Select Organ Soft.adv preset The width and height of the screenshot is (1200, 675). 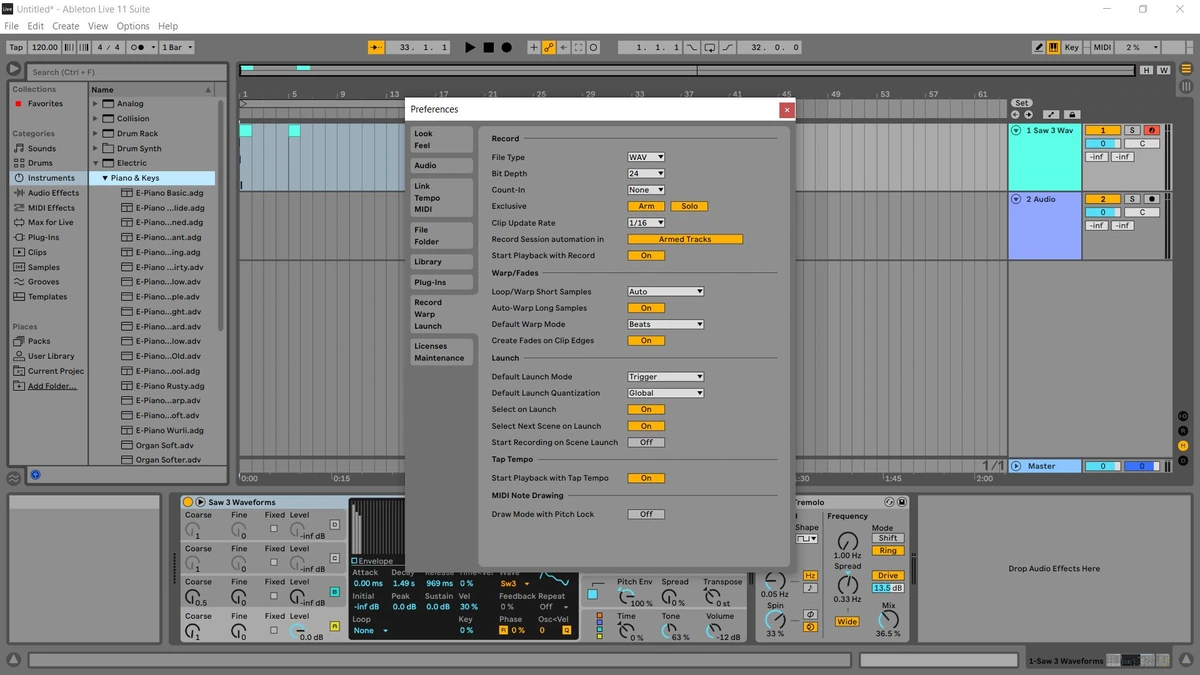click(165, 445)
